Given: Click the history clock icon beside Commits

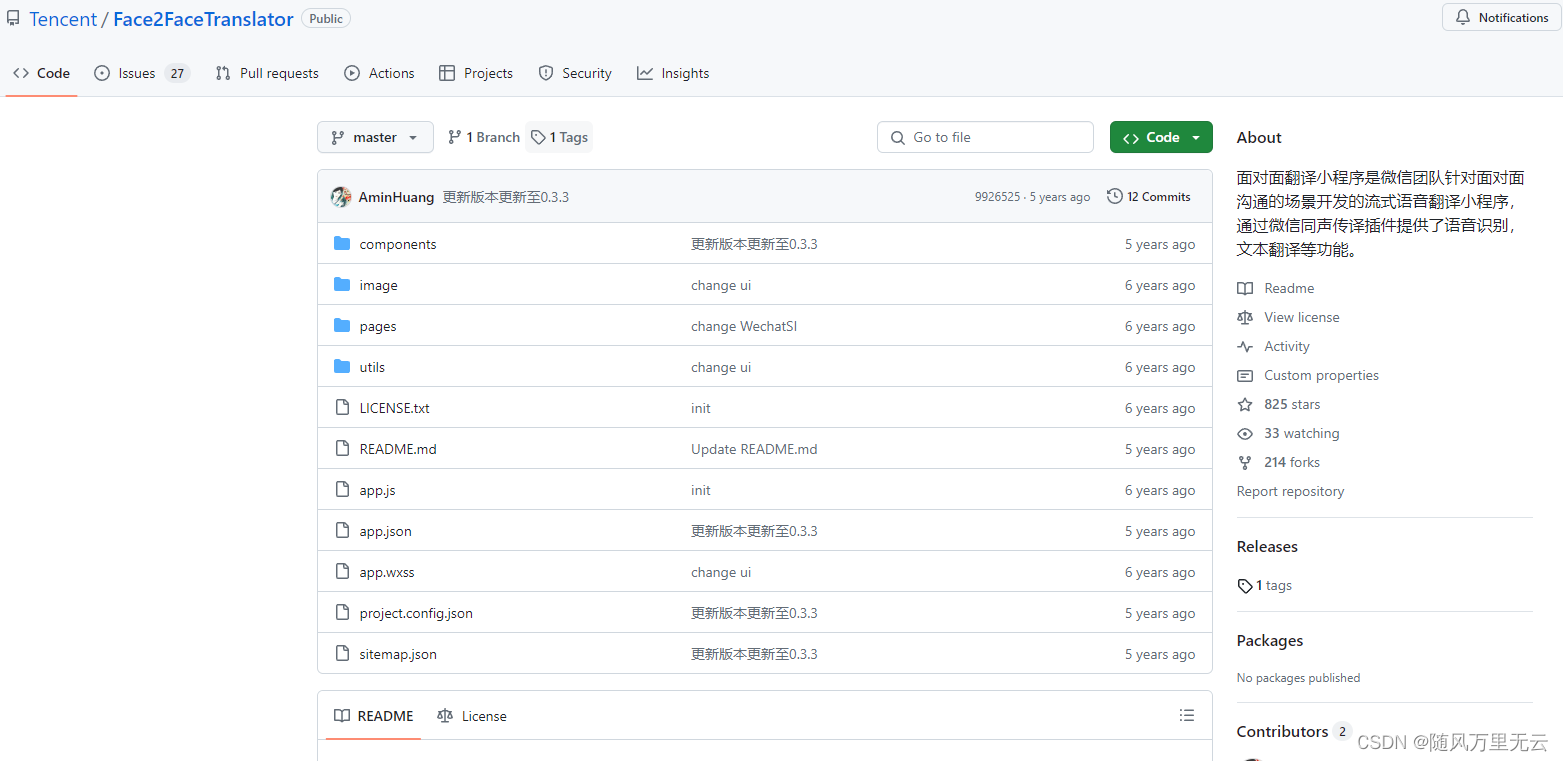Looking at the screenshot, I should [x=1115, y=196].
